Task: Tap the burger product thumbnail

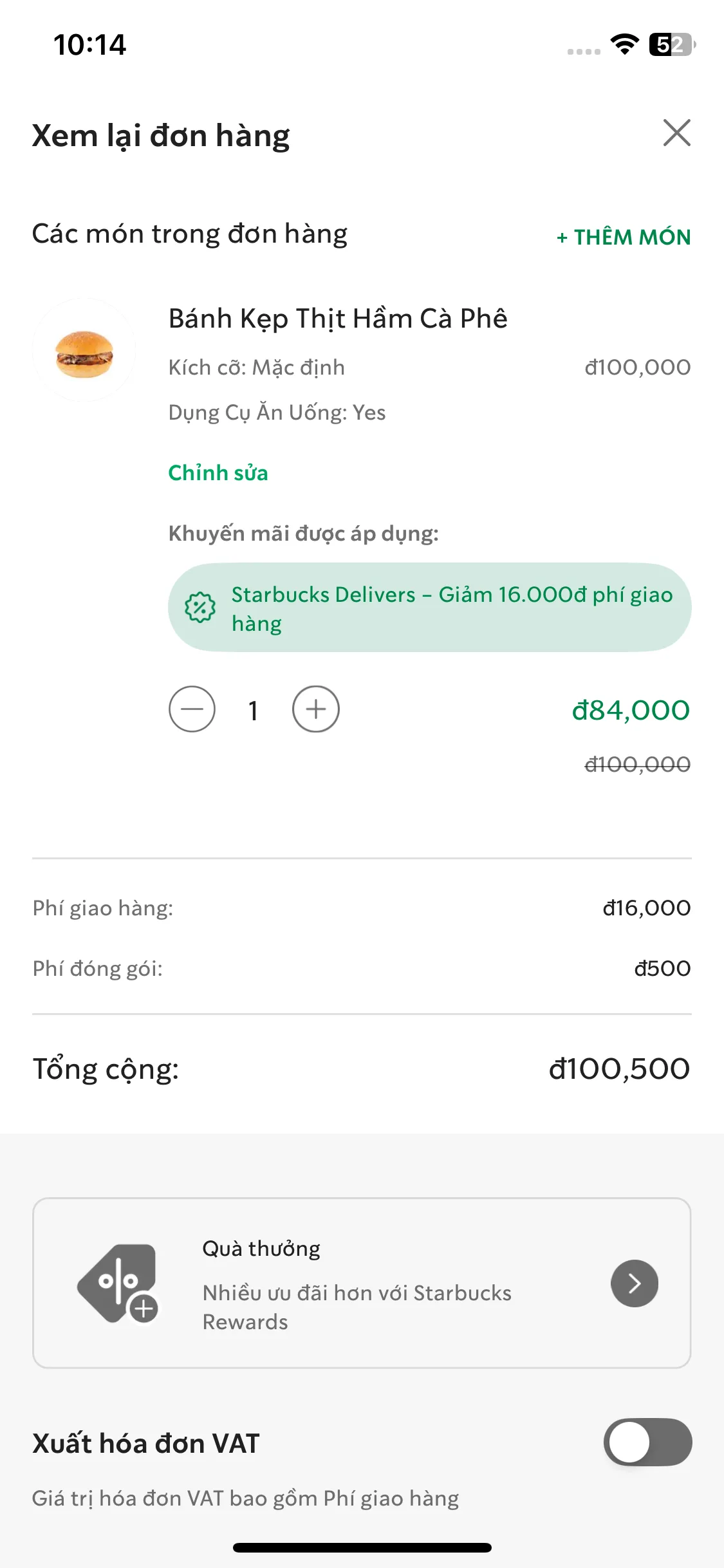Action: coord(84,351)
